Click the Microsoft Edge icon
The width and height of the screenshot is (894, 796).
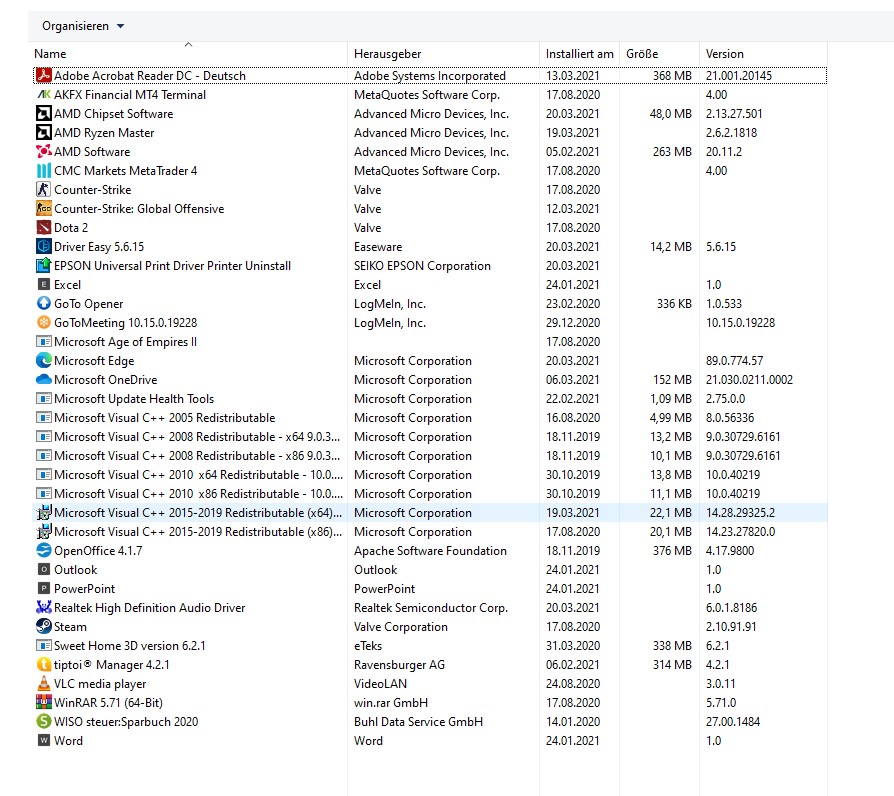tap(43, 361)
